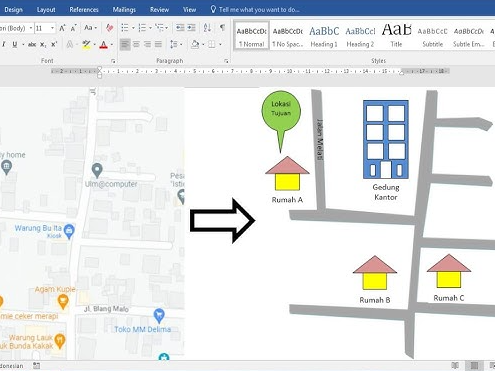Sort paragraph text alphabetically

(207, 28)
